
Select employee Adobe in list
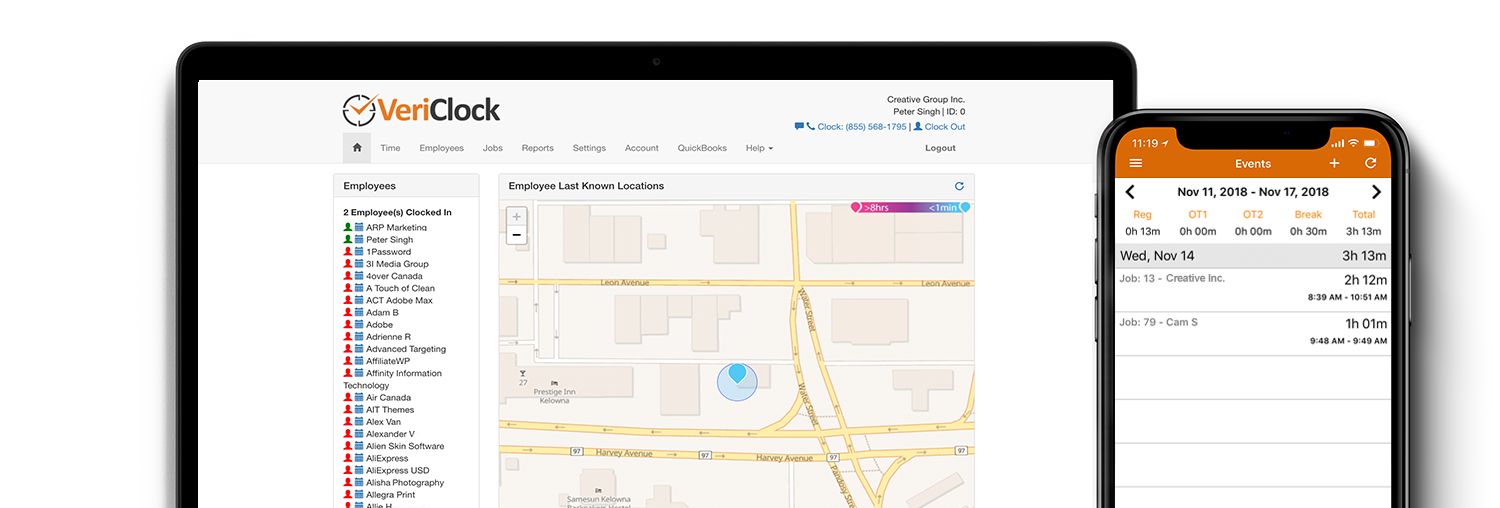click(x=379, y=325)
